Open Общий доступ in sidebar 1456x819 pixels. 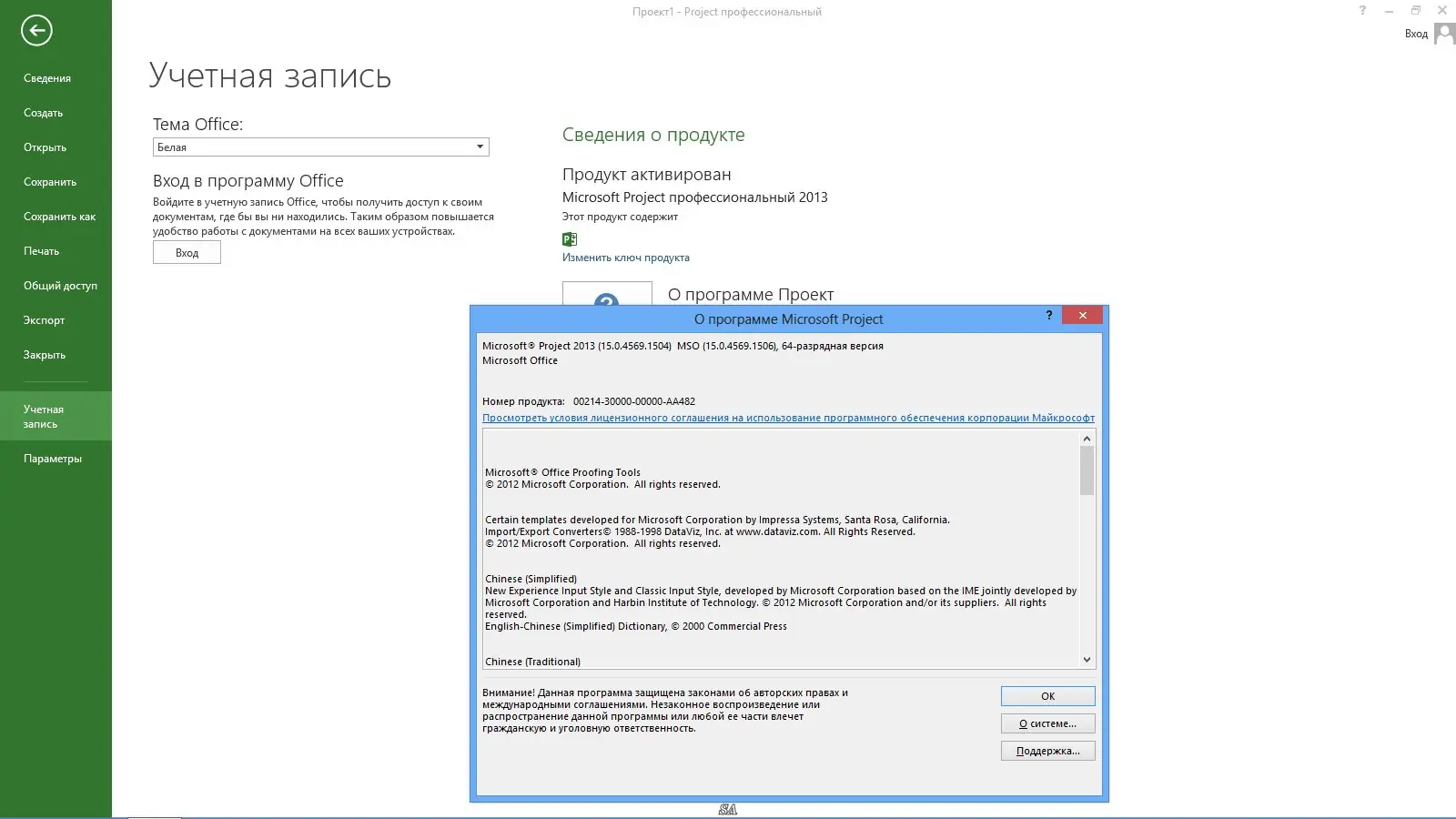(x=60, y=286)
